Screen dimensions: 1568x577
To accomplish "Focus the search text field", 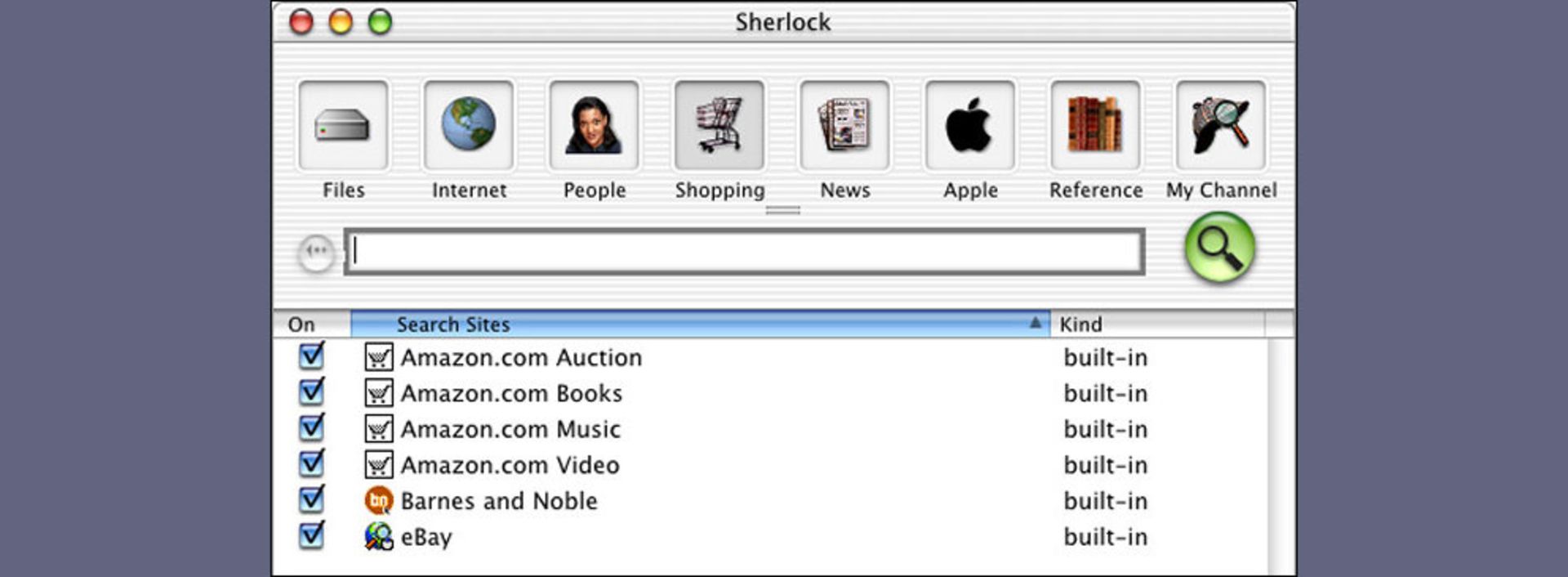I will 744,252.
